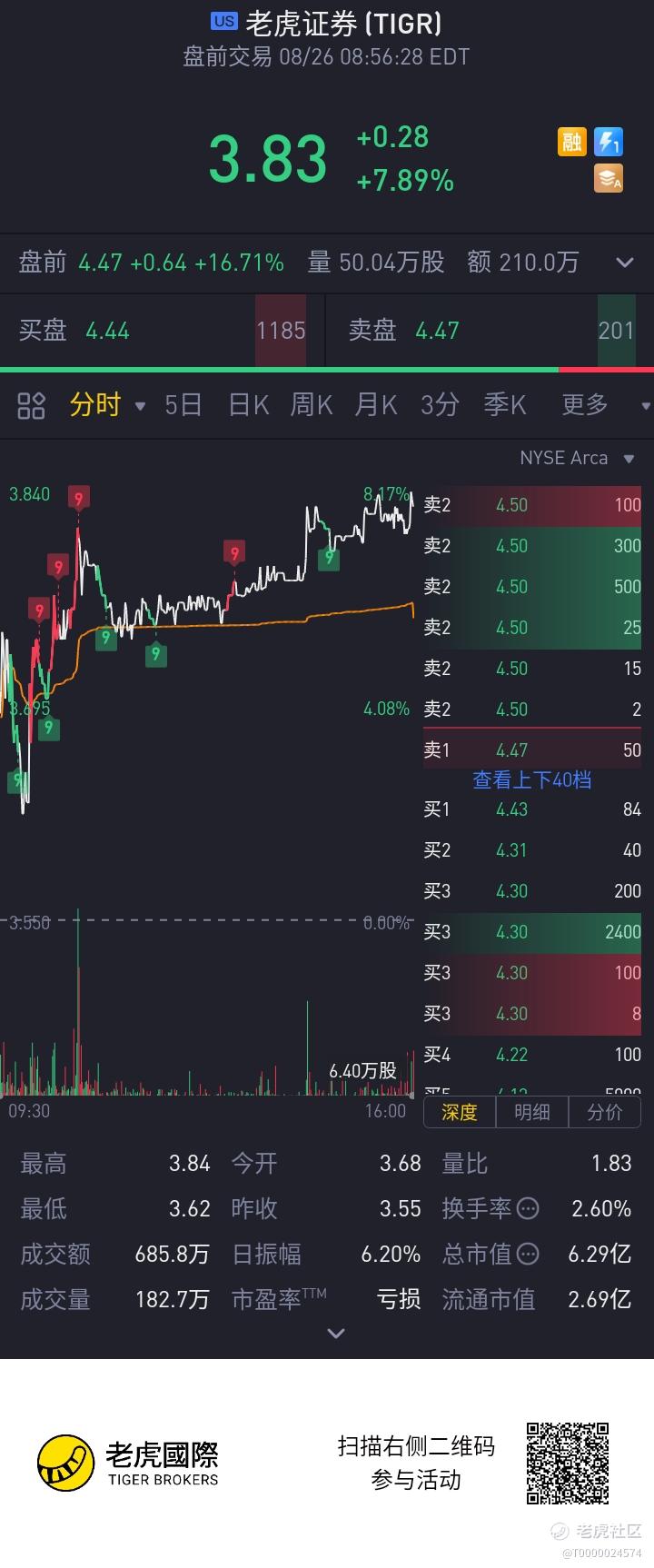Switch to the 3分 chart tab
Viewport: 654px width, 1568px height.
coord(440,404)
